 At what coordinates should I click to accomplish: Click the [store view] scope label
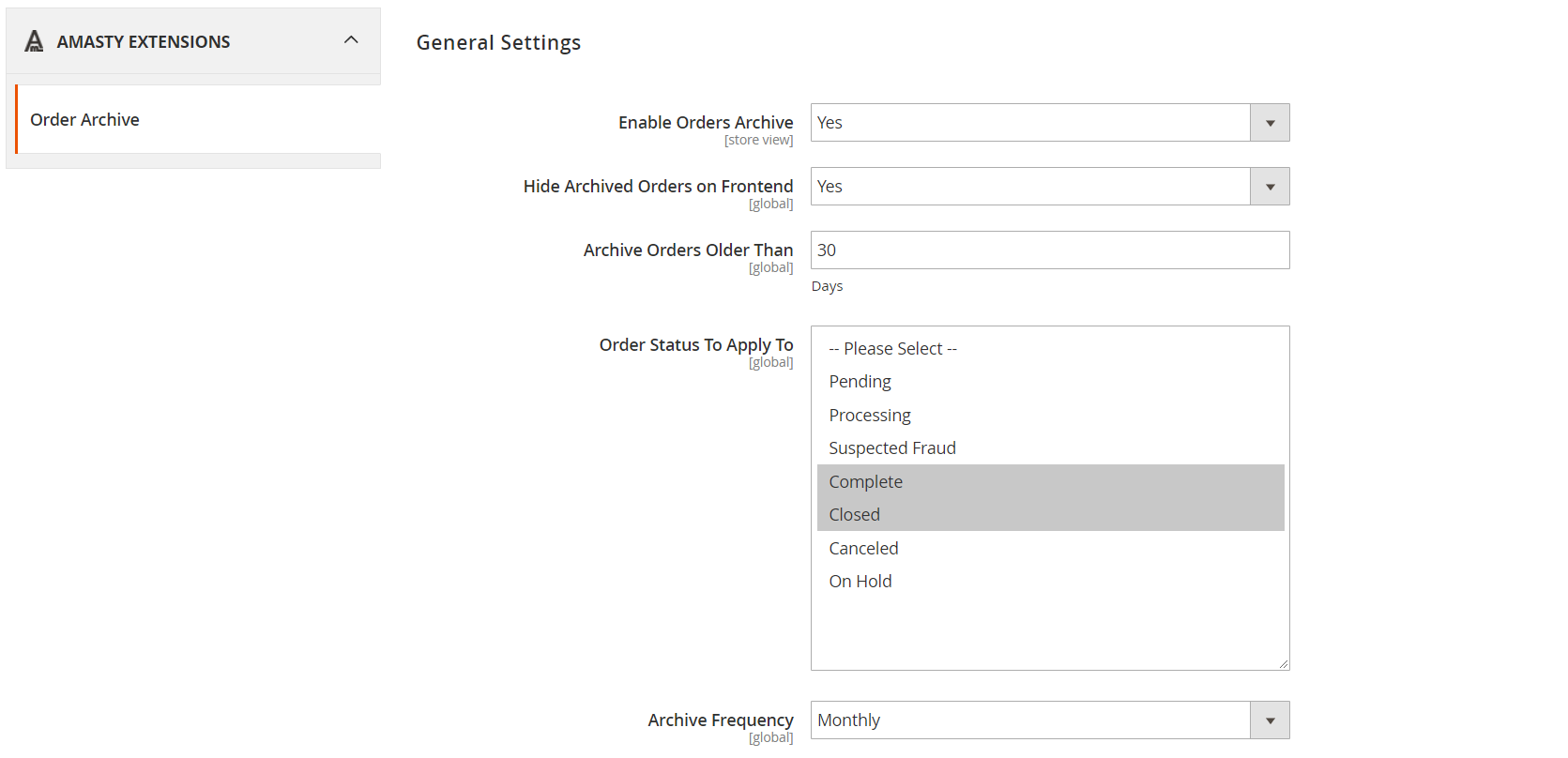(x=758, y=141)
